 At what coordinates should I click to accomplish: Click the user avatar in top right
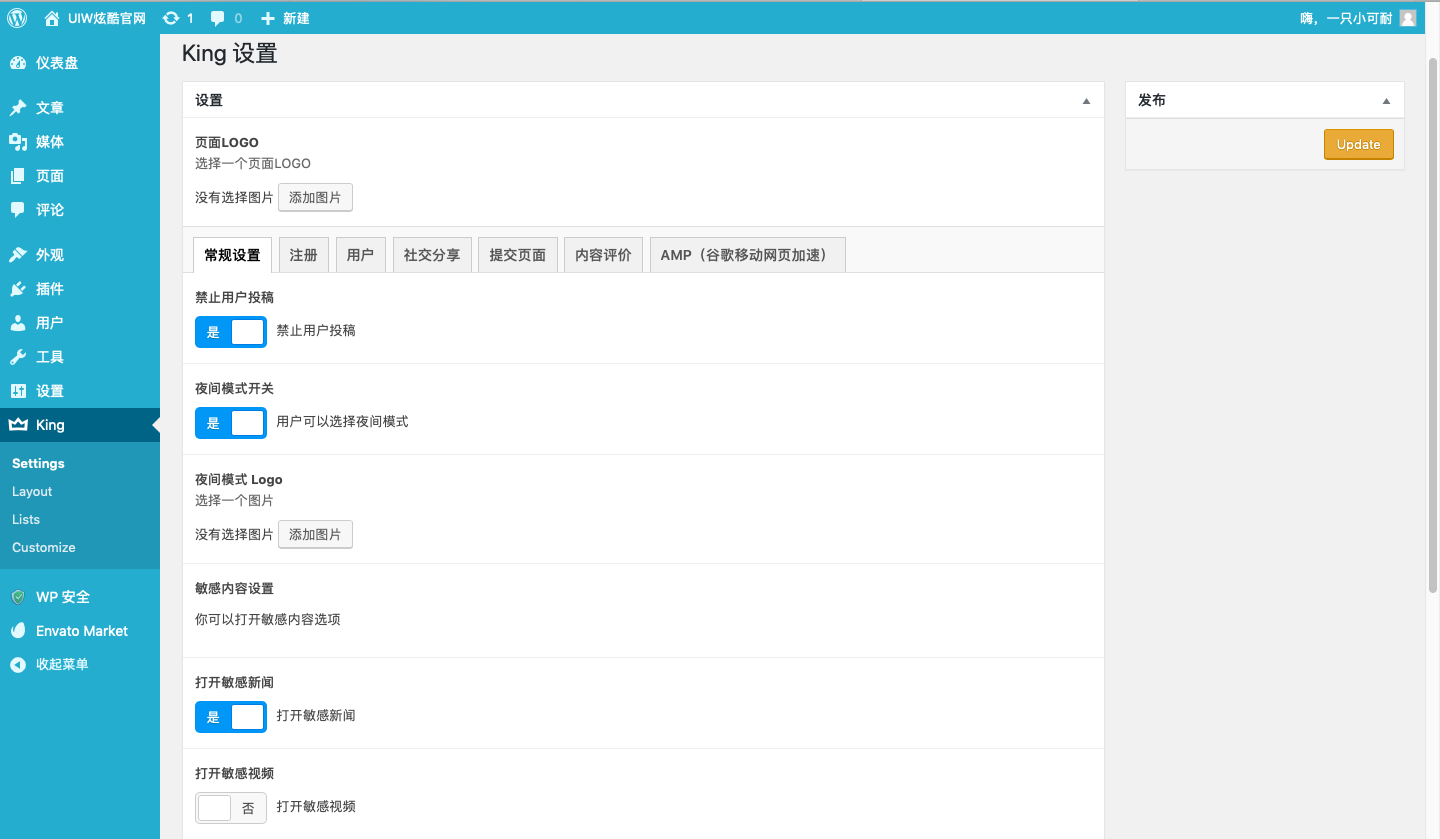[1407, 18]
